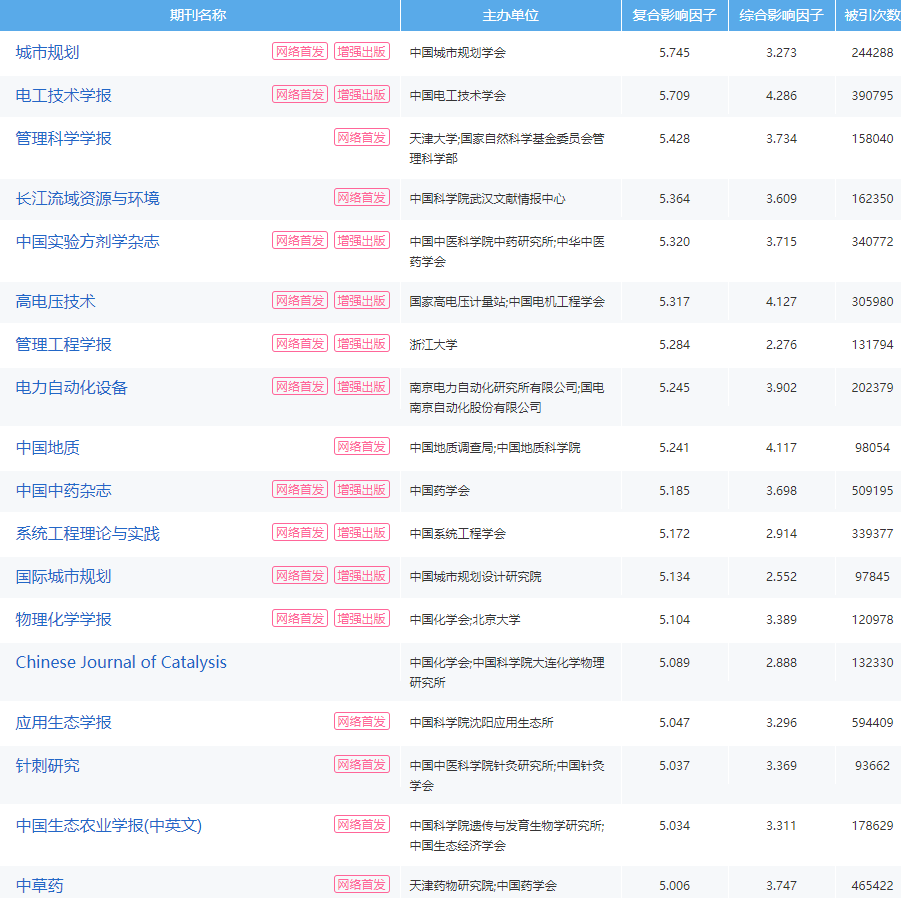Click 网络首发 tag on 电工技术学报 row
The image size is (901, 898).
pos(300,95)
